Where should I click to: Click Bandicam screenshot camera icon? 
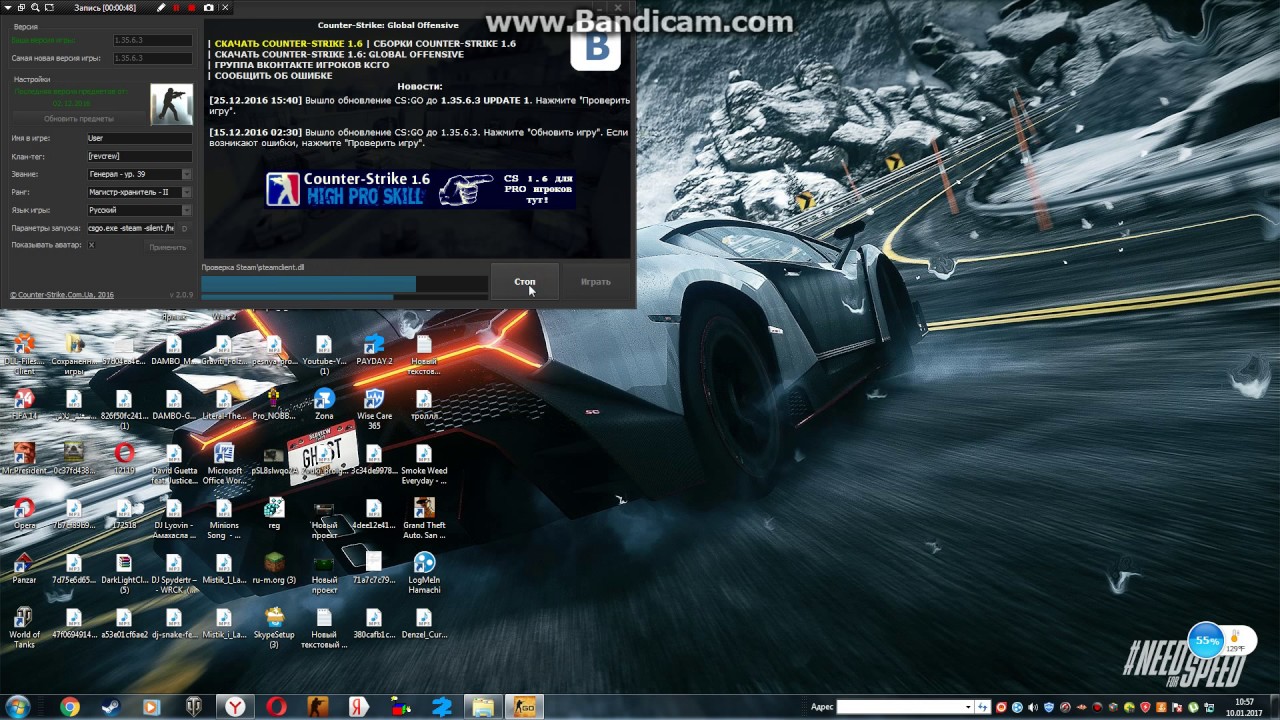coord(208,7)
